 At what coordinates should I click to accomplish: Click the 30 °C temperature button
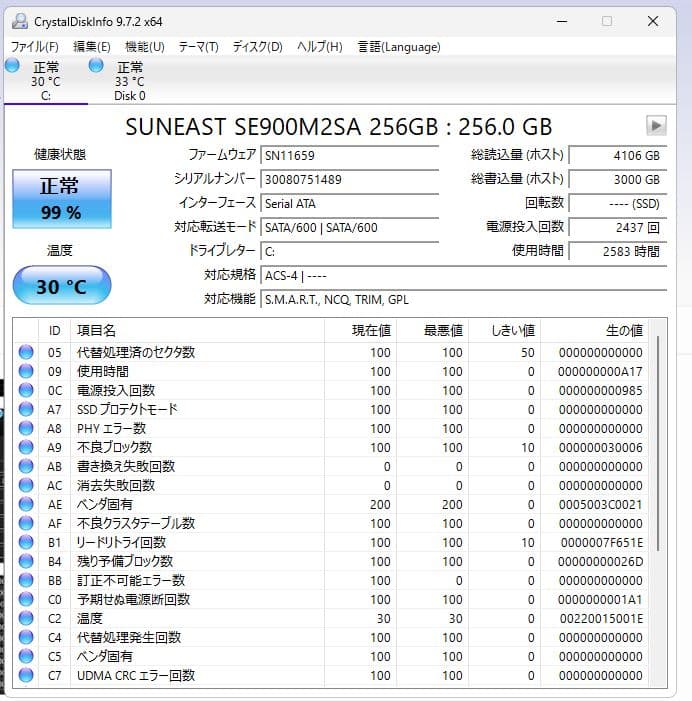tap(62, 286)
